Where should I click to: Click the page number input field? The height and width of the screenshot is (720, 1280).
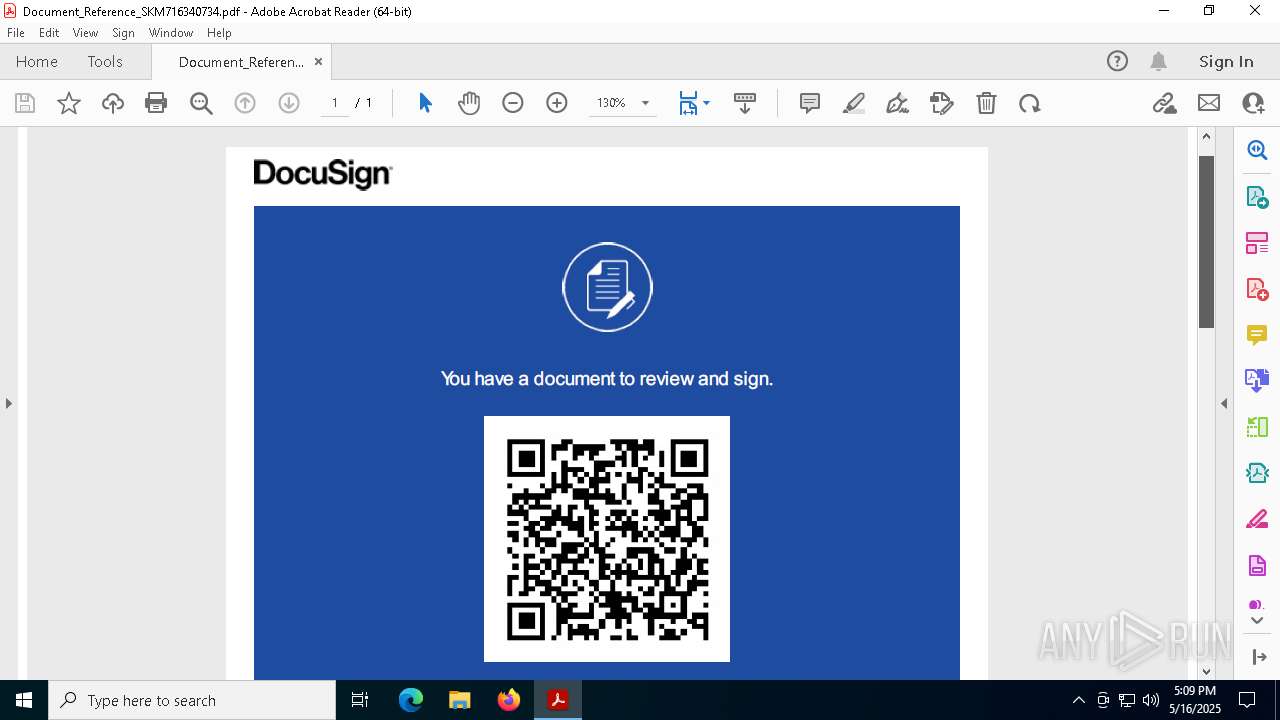(335, 103)
